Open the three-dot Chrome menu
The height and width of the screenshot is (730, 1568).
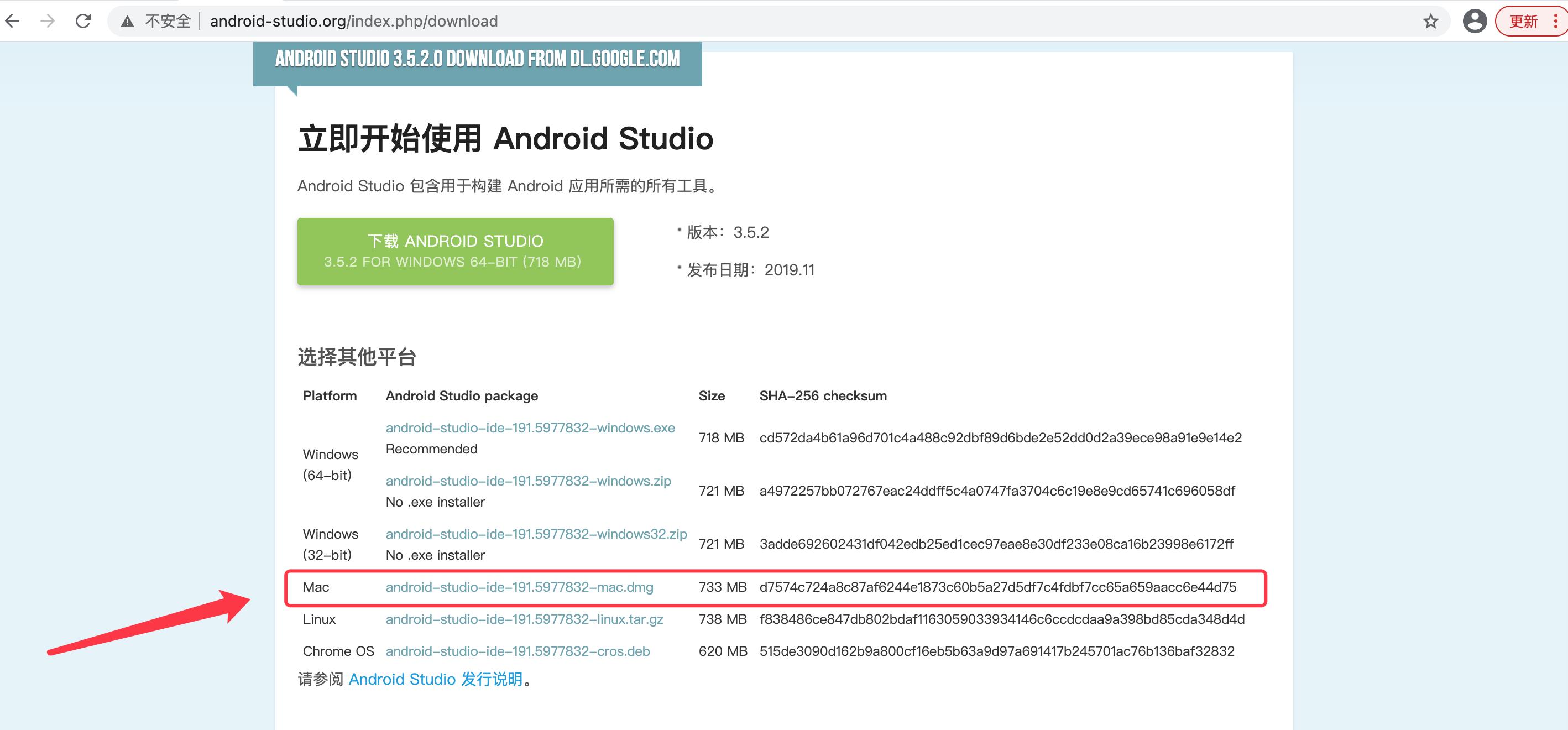coord(1555,22)
